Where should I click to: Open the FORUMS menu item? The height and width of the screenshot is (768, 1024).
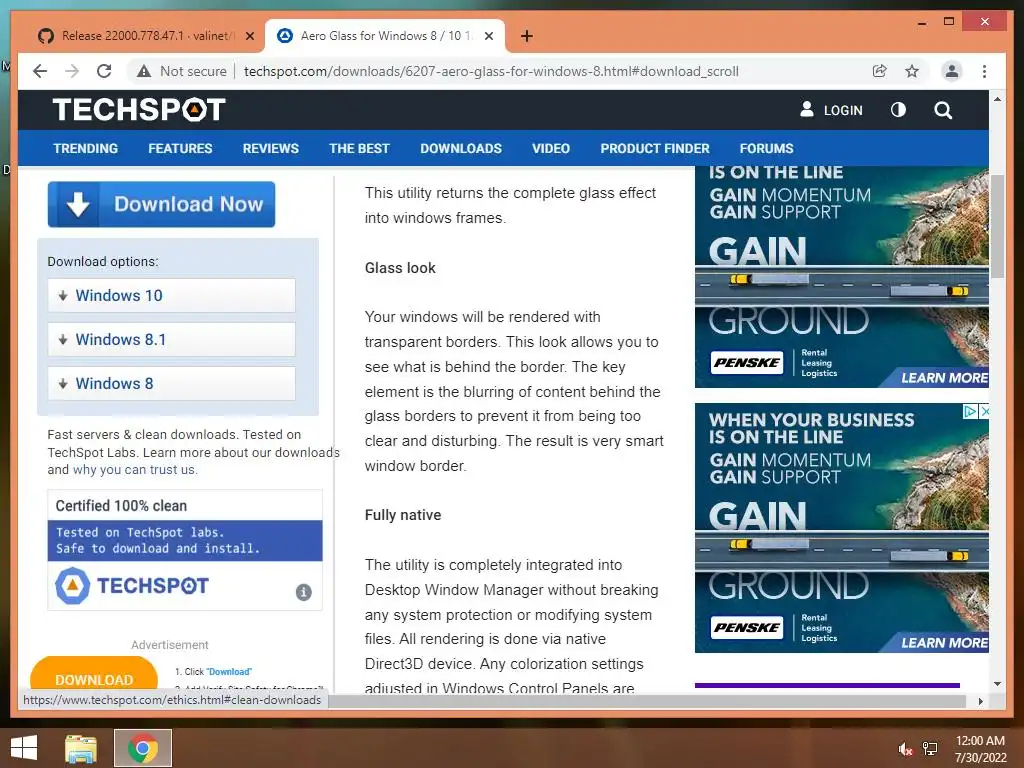pos(767,148)
